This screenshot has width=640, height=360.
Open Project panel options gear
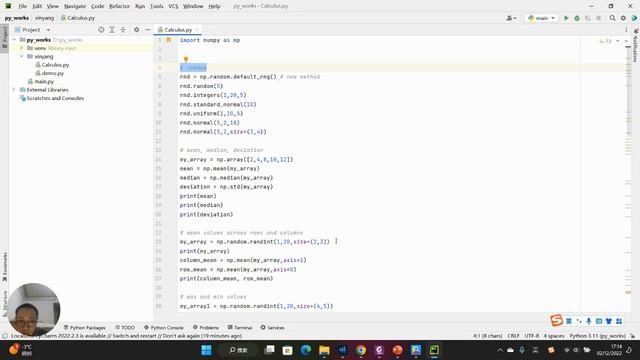[136, 30]
